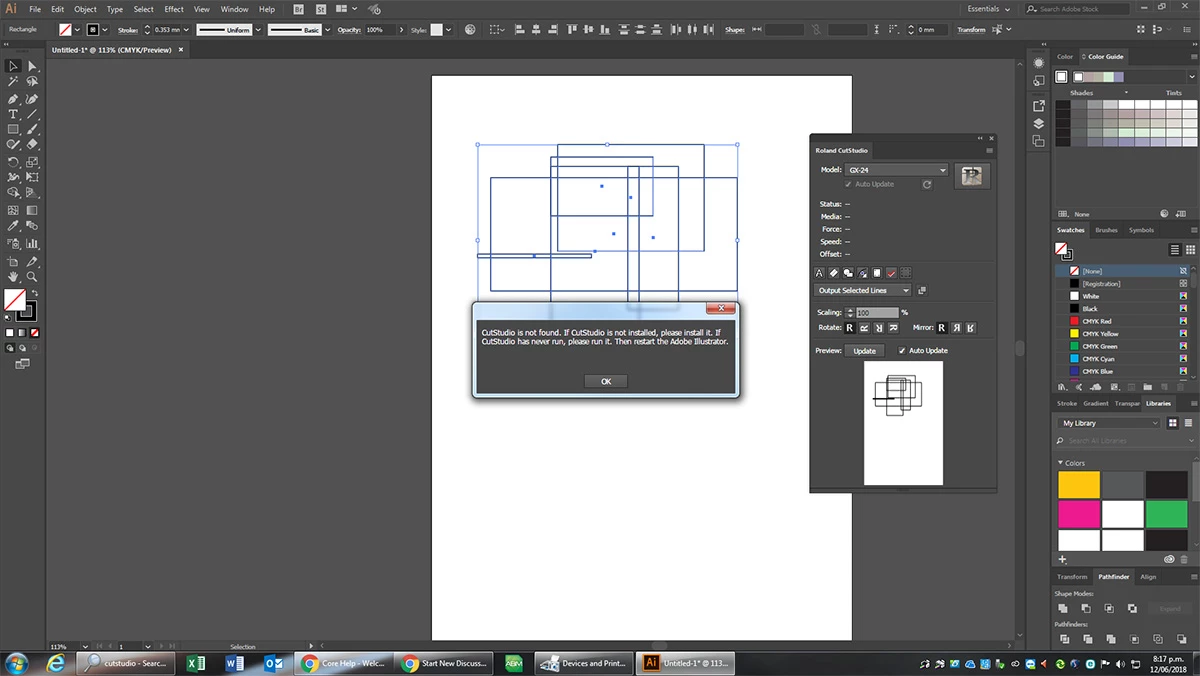Select the Rotate tool
The height and width of the screenshot is (676, 1200).
13,161
